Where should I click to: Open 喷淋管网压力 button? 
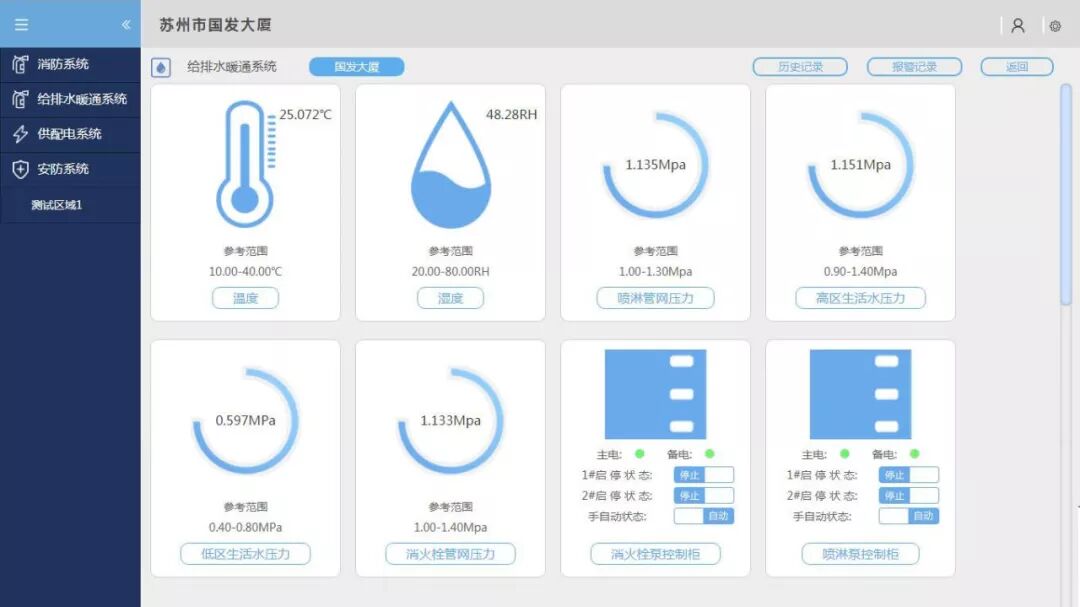pyautogui.click(x=655, y=298)
